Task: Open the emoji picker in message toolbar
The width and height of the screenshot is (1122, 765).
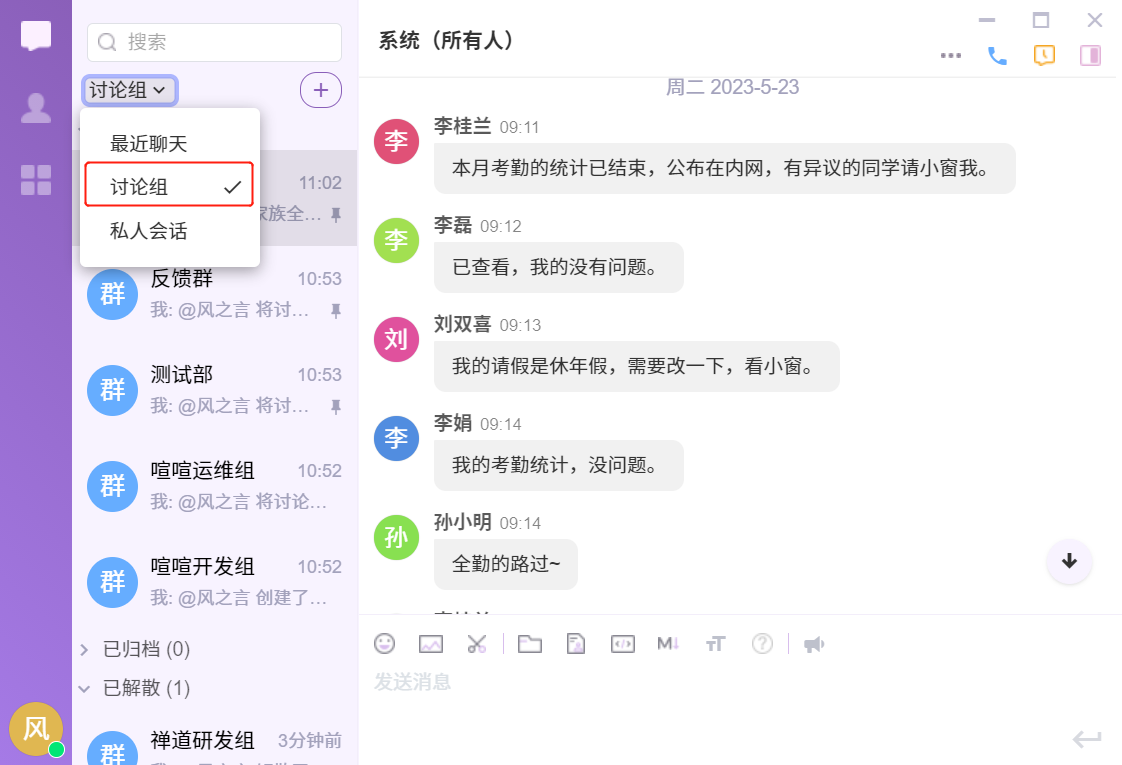Action: click(x=384, y=644)
